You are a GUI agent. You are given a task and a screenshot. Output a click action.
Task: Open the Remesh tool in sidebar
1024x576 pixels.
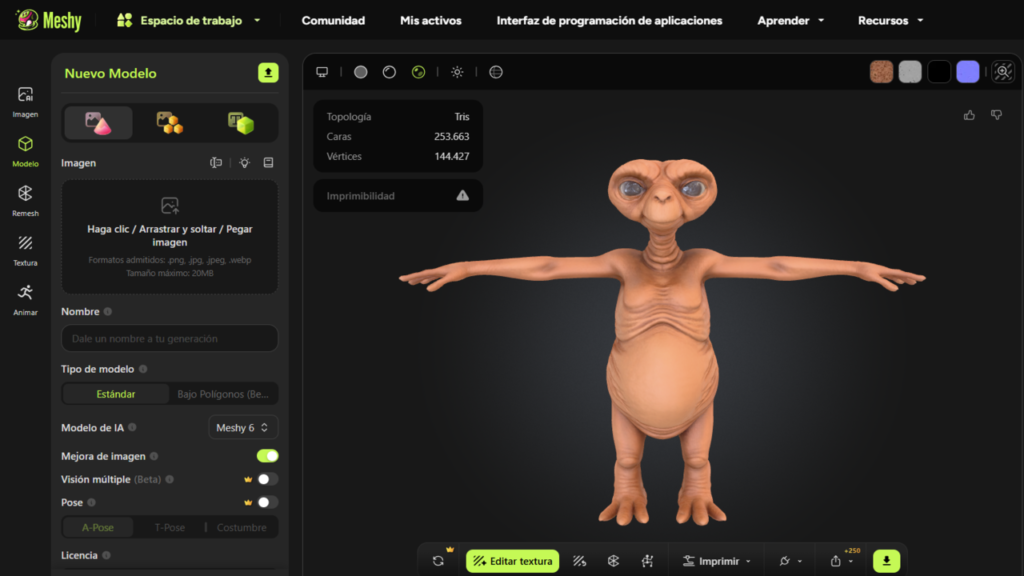(x=25, y=200)
